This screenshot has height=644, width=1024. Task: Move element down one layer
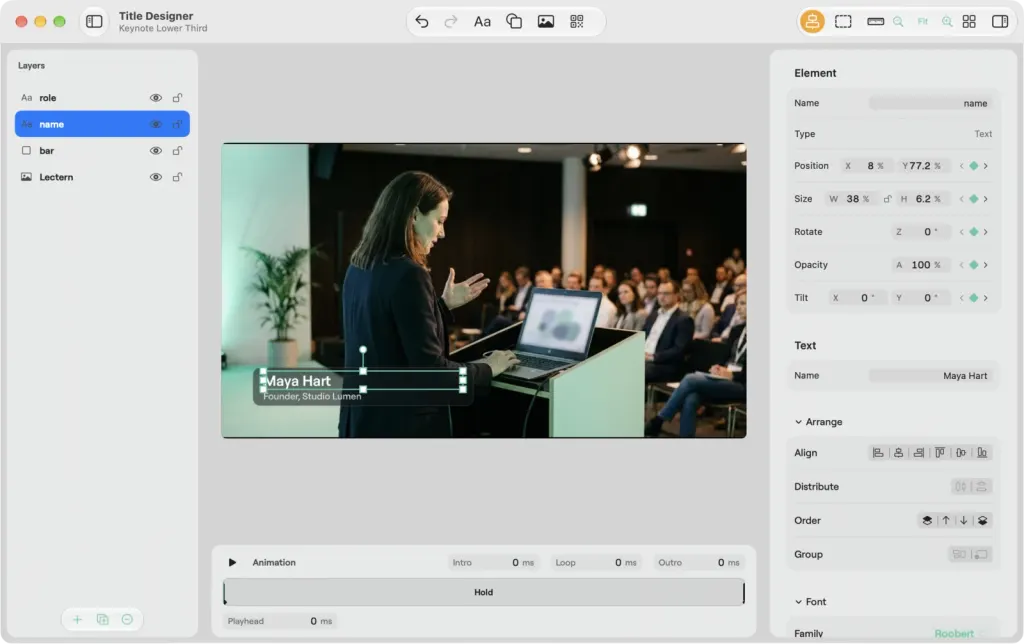tap(964, 521)
